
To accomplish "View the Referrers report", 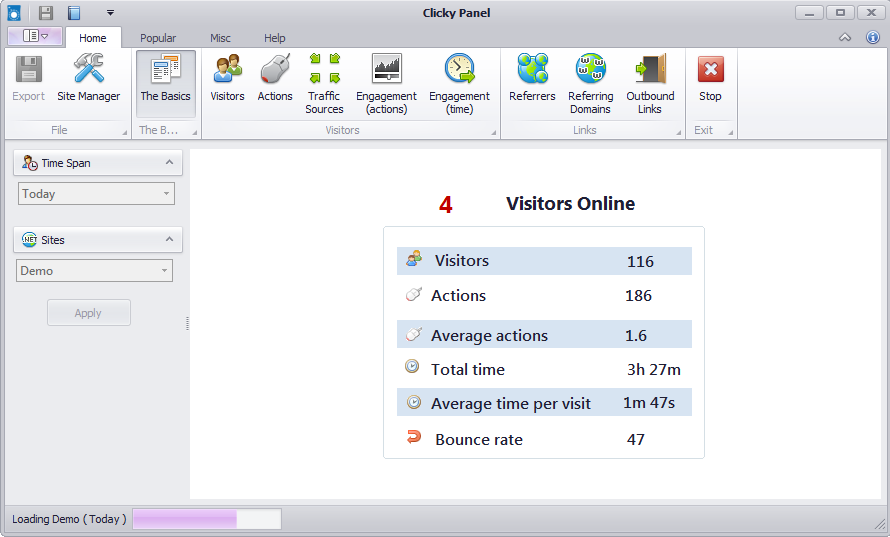I will click(532, 79).
